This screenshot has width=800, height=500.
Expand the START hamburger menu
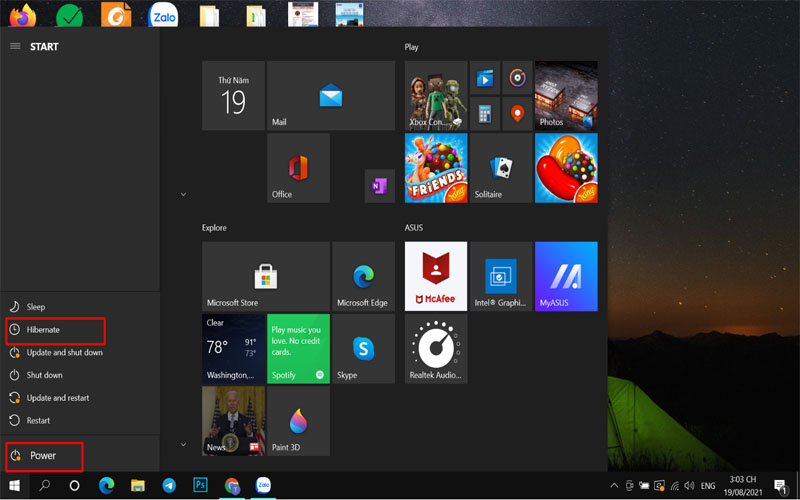coord(15,46)
